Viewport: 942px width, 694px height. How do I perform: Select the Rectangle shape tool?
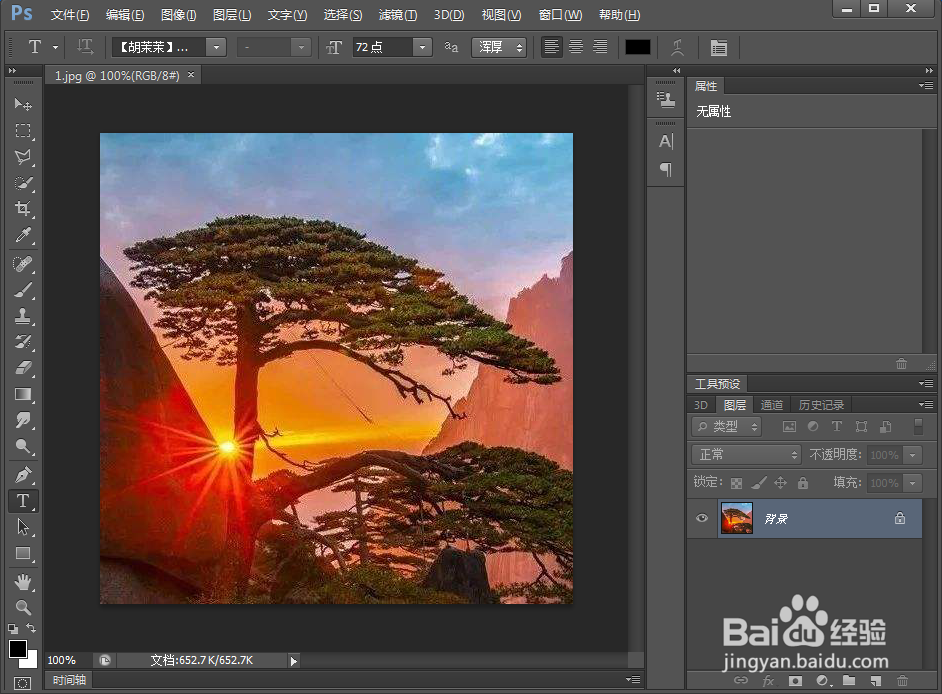click(x=23, y=553)
